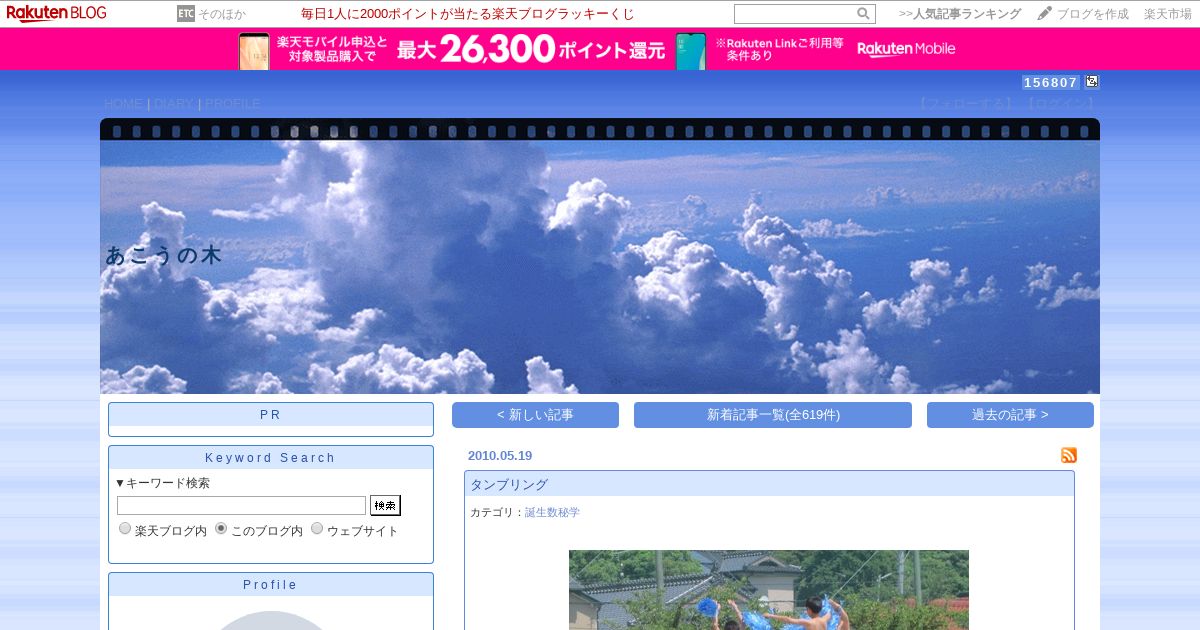Image resolution: width=1200 pixels, height=630 pixels.
Task: Click the フォローする link
Action: (965, 103)
